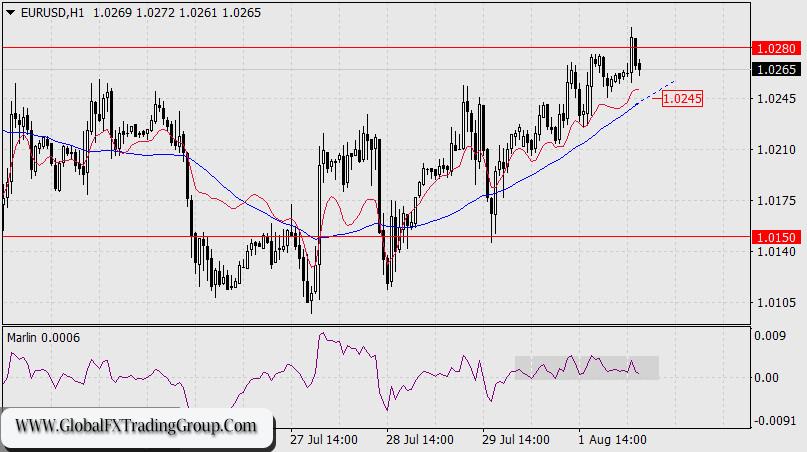The width and height of the screenshot is (807, 452).
Task: Click the 29 Jul 14:00 time label
Action: (516, 440)
